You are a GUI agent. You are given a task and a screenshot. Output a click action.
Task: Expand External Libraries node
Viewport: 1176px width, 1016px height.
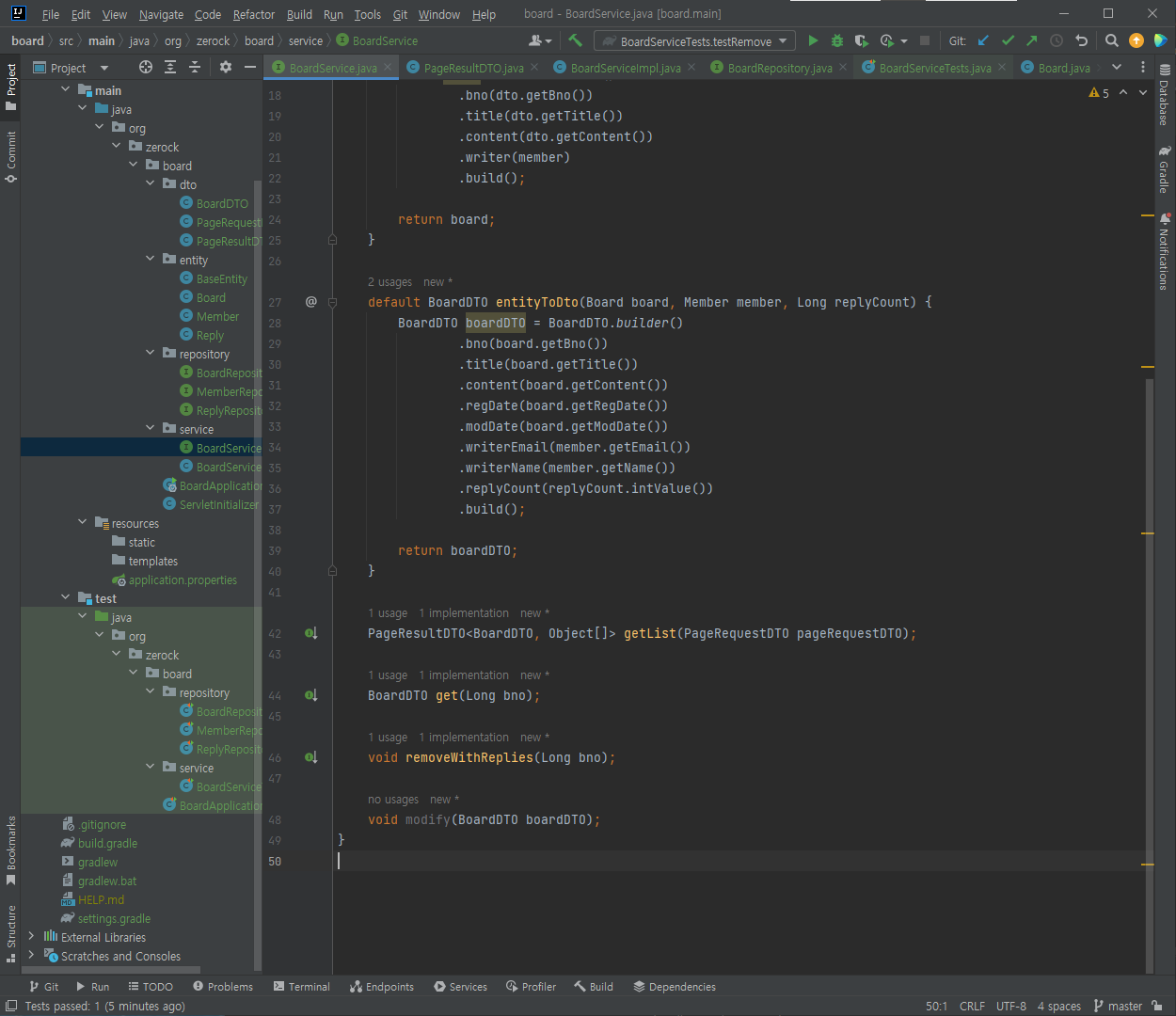point(31,936)
